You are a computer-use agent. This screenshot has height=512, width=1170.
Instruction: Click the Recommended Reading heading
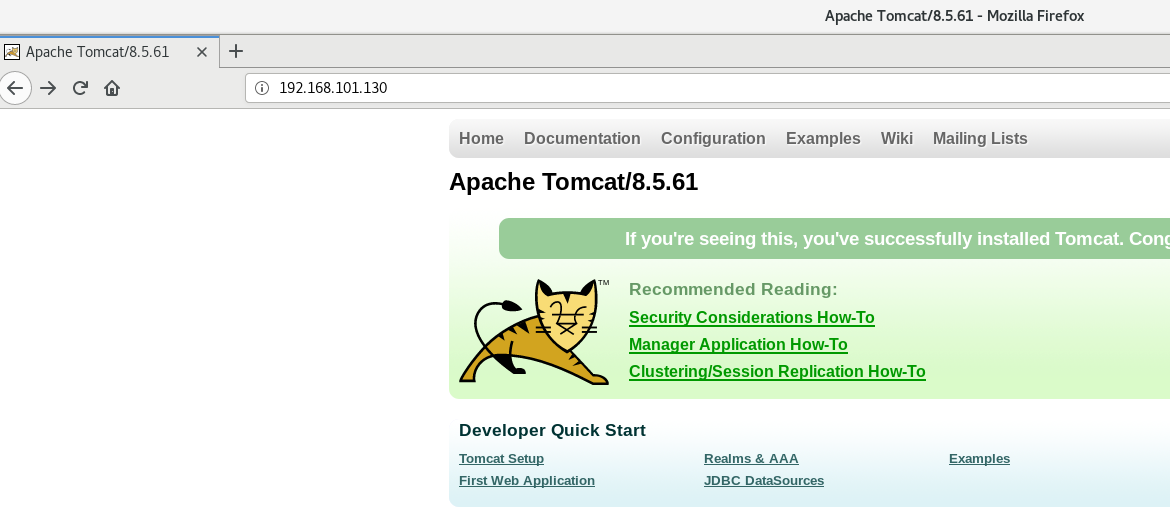point(733,290)
